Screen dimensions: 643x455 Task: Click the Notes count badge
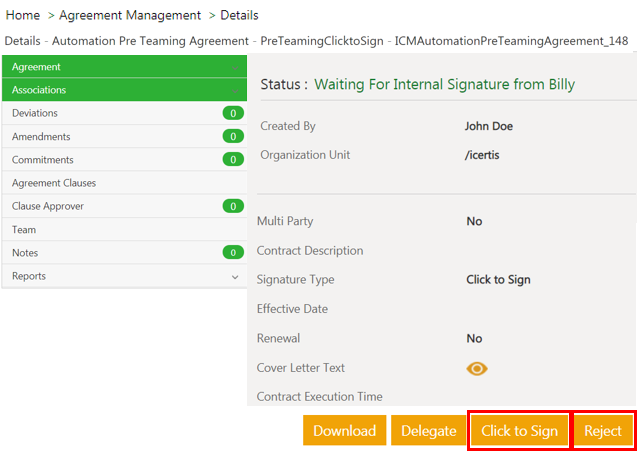click(x=233, y=253)
